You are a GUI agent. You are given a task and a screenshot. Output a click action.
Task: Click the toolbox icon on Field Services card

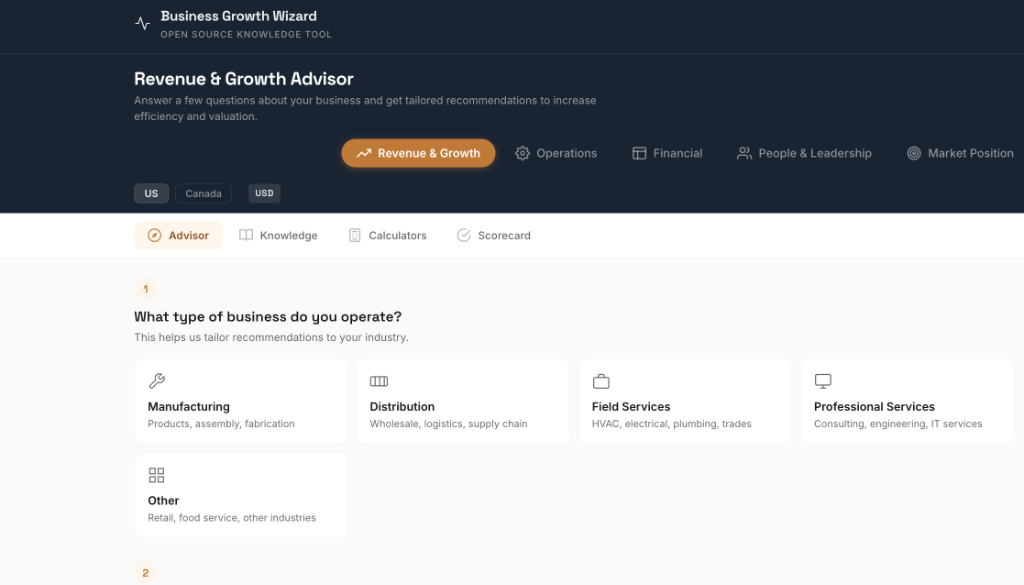click(x=601, y=380)
